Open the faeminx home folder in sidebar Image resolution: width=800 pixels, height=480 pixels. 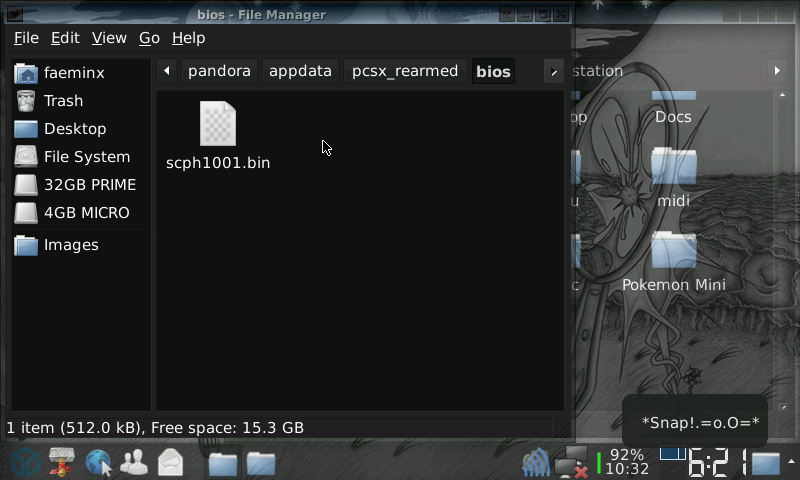[73, 73]
